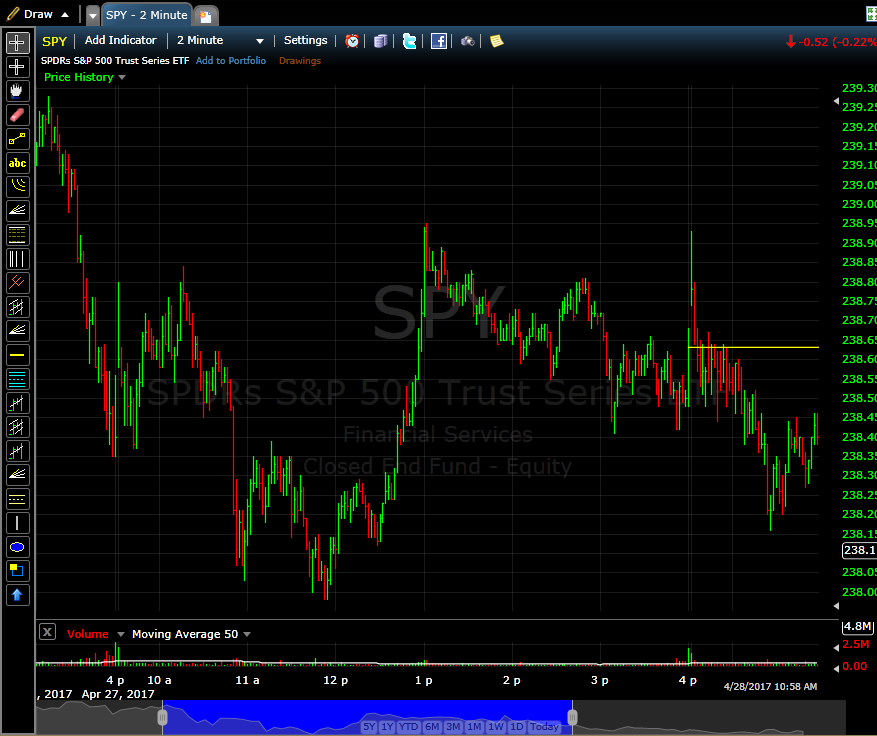Switch to the SPY - 2 Minute tab

(x=147, y=15)
